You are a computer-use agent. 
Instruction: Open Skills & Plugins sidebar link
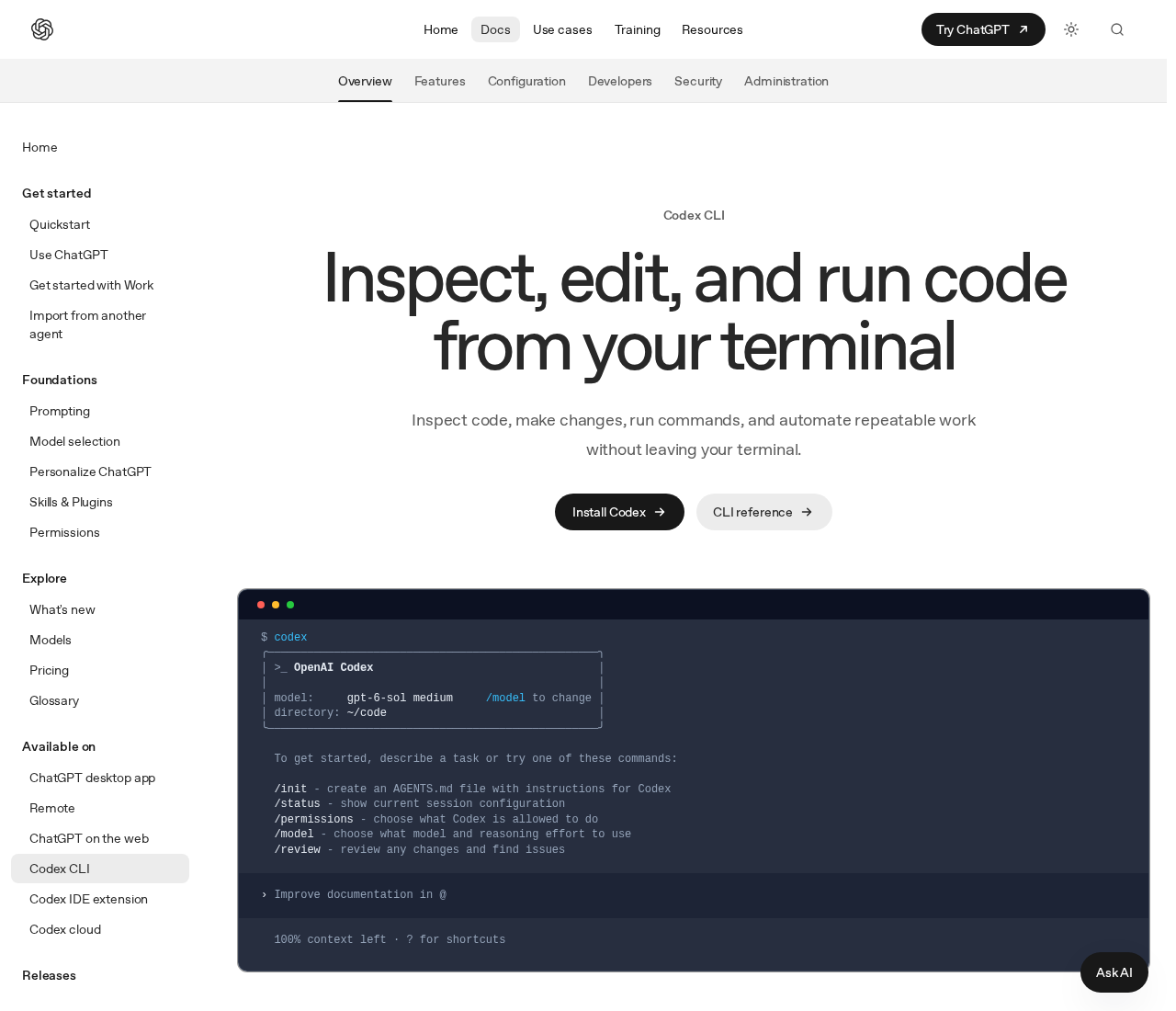coord(71,502)
